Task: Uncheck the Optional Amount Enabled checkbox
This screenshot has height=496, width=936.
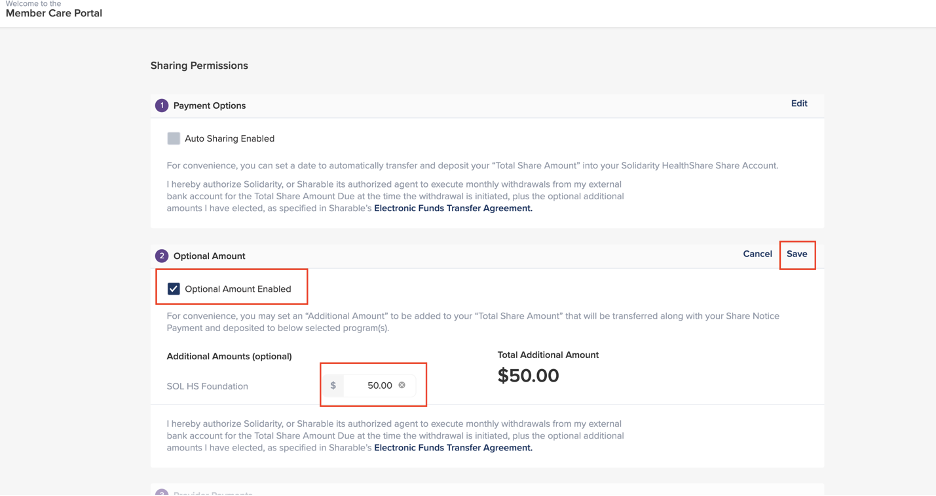Action: click(x=174, y=289)
